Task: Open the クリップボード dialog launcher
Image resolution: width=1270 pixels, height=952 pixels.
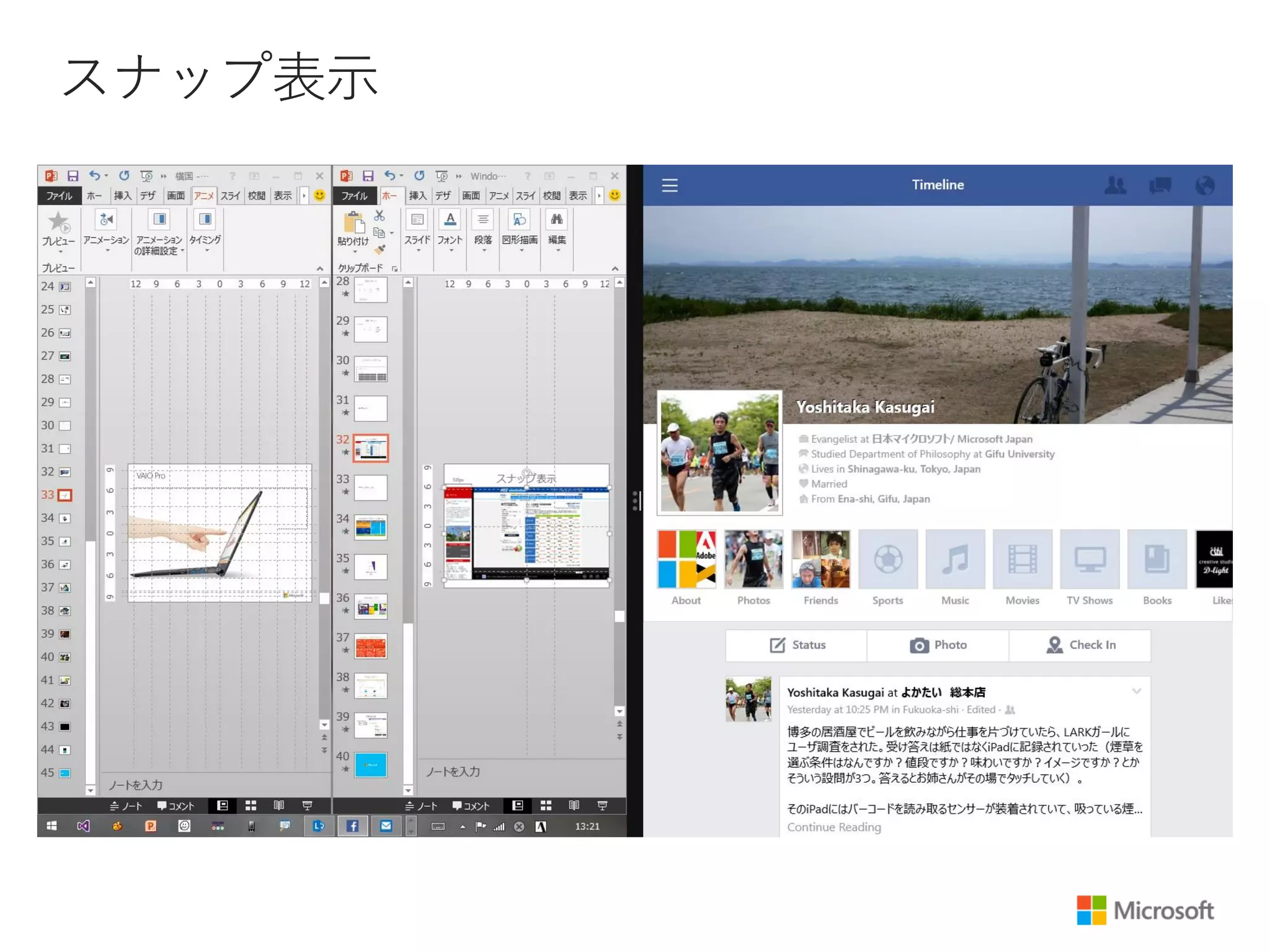Action: click(x=394, y=268)
